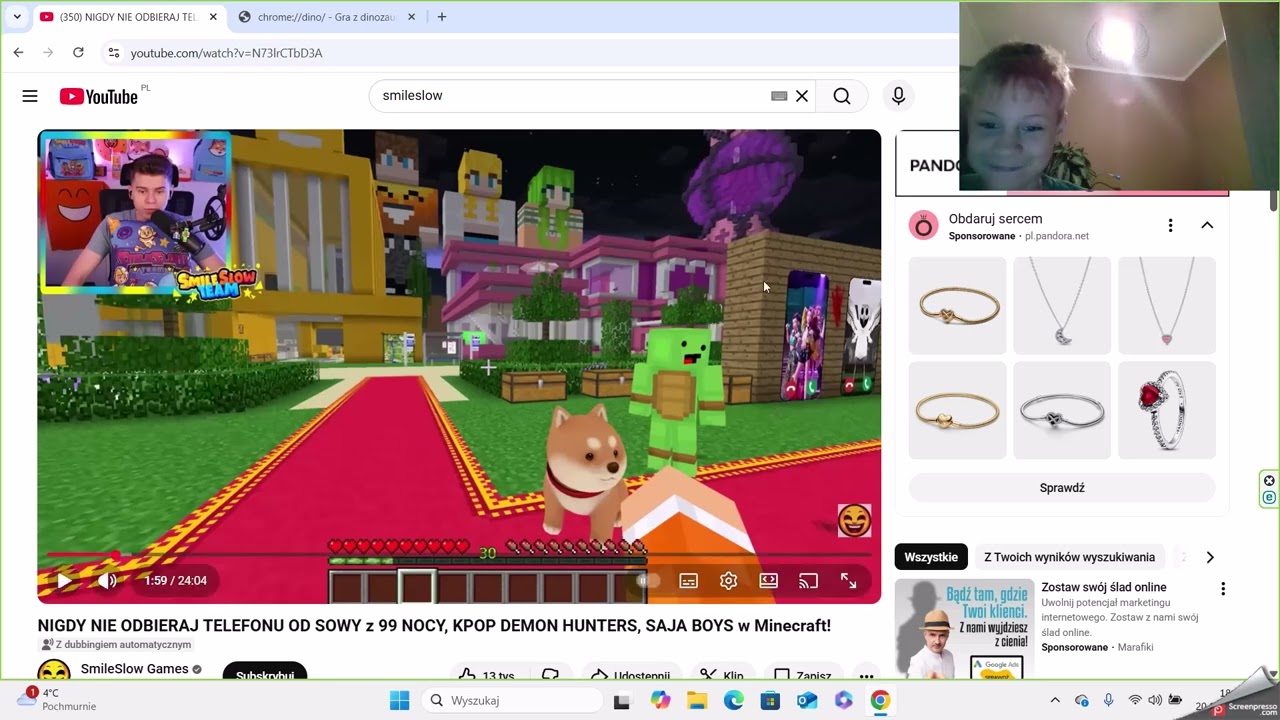Open the video player settings gear
Image resolution: width=1280 pixels, height=720 pixels.
pos(728,580)
